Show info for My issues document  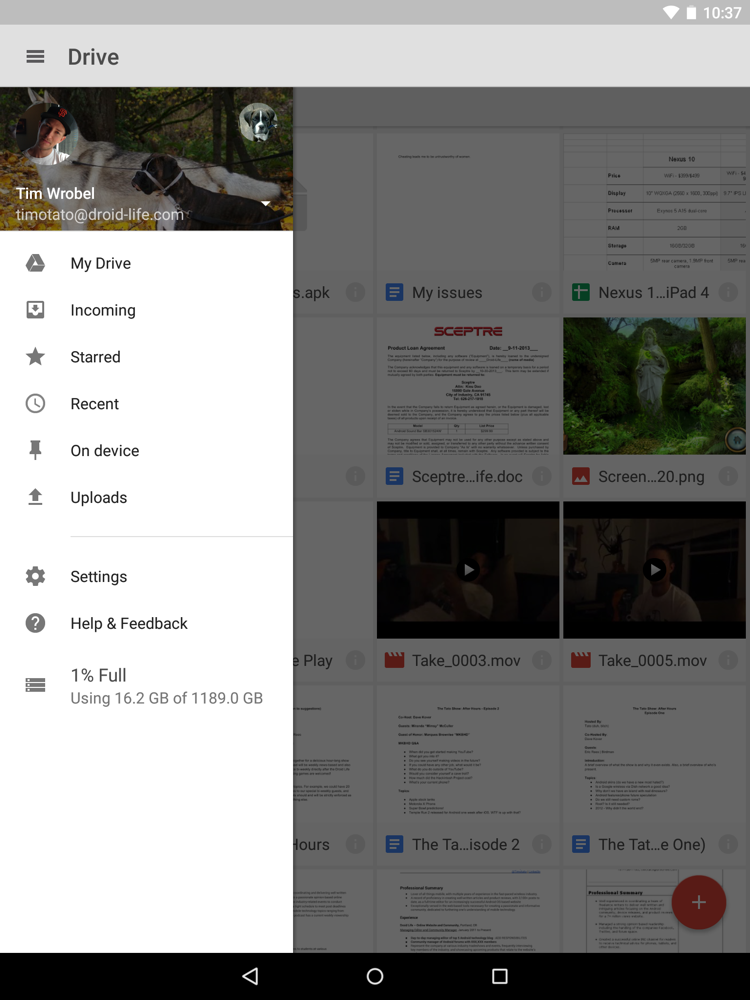541,293
